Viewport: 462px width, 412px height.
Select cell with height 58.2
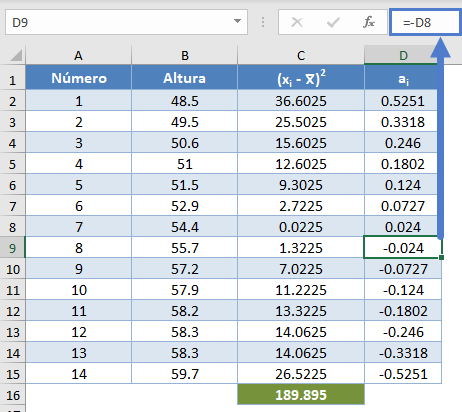coord(185,311)
